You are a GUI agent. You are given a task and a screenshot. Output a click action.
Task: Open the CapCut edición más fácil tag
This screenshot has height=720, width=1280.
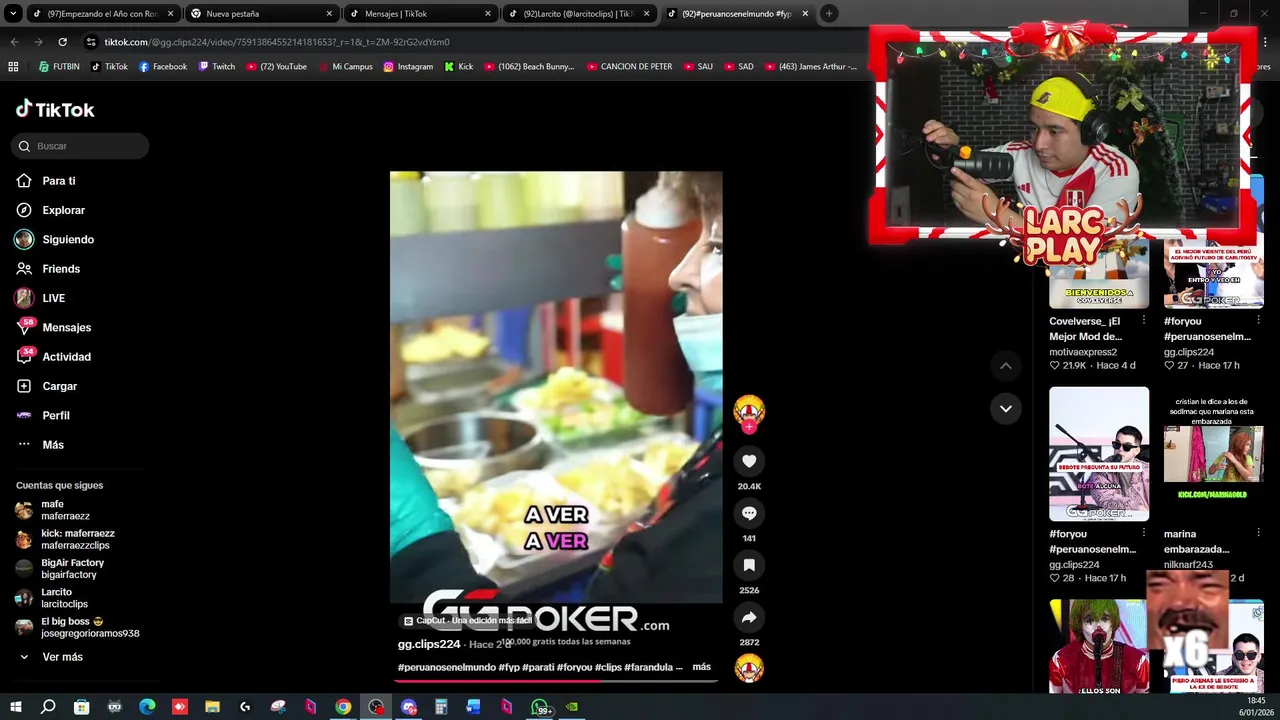(468, 621)
